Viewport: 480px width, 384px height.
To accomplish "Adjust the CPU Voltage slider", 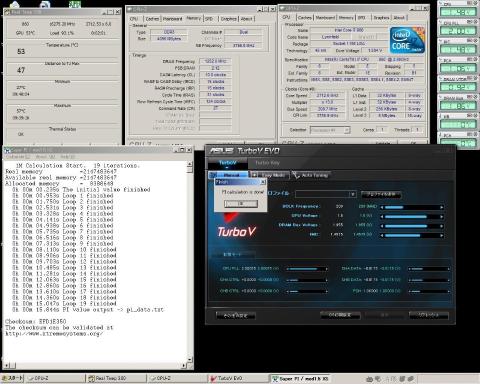I will coord(413,217).
